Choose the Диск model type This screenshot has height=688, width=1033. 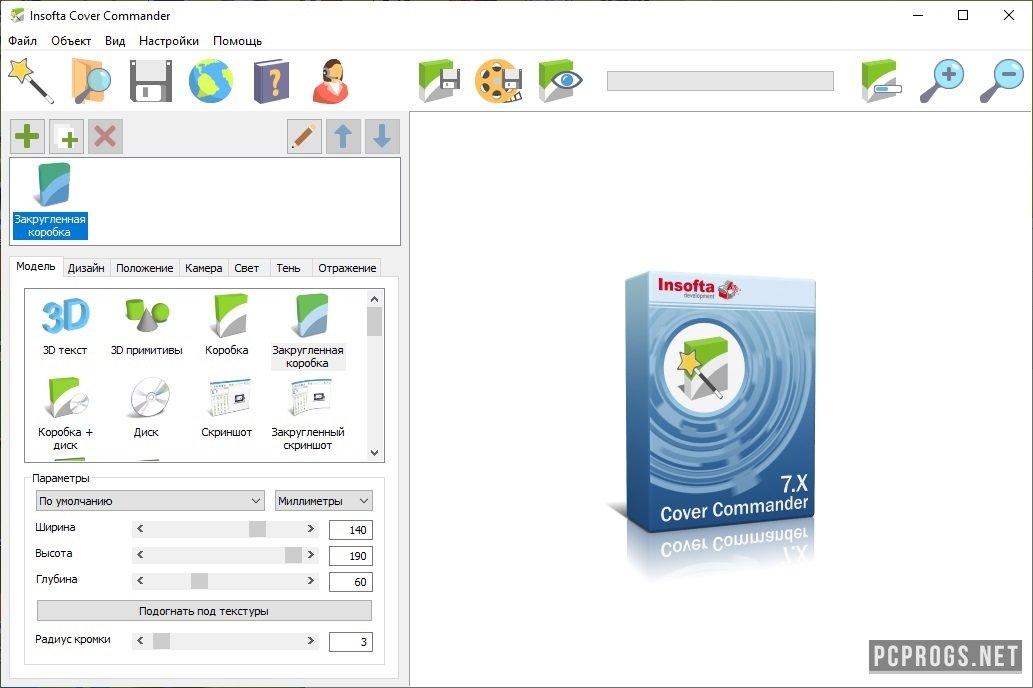click(146, 408)
